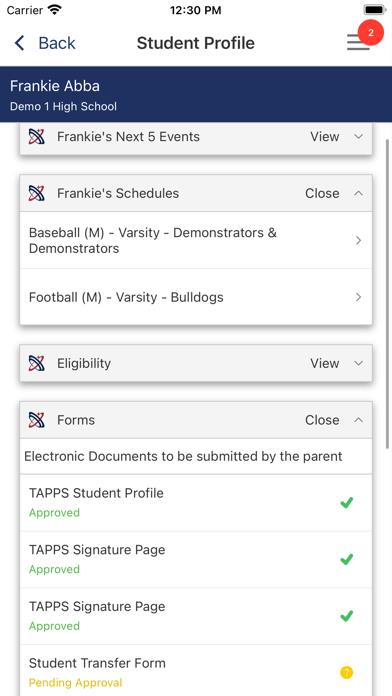Tap green checkmark on first TAPPS Signature Page
Viewport: 392px width, 696px height.
tap(346, 559)
